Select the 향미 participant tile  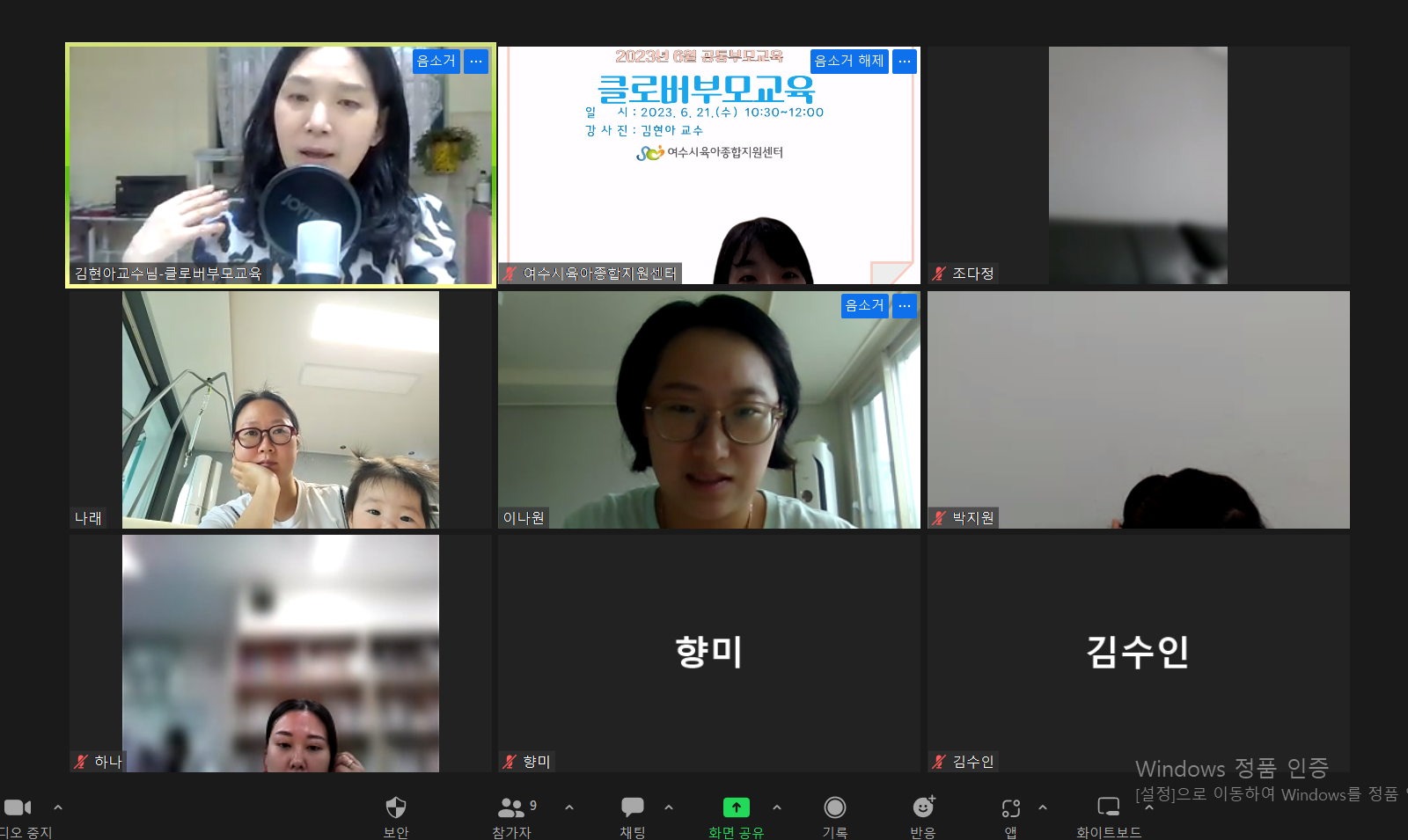[709, 654]
